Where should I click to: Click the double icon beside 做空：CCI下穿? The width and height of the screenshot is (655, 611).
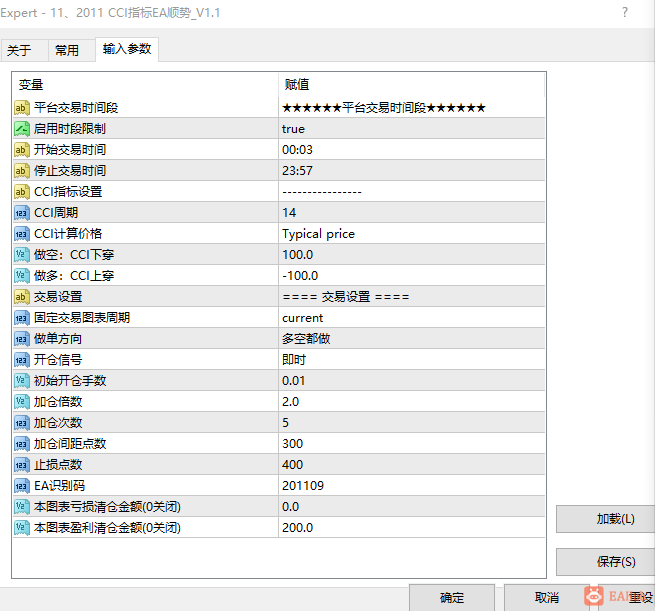pyautogui.click(x=21, y=255)
